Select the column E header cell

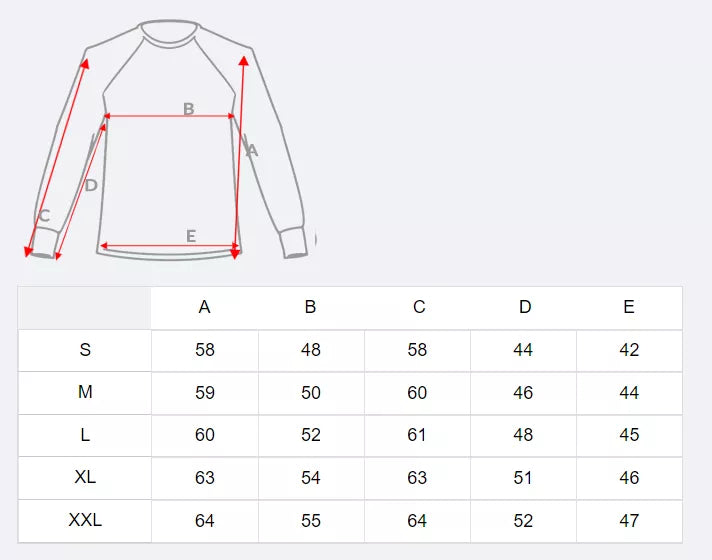pos(629,307)
